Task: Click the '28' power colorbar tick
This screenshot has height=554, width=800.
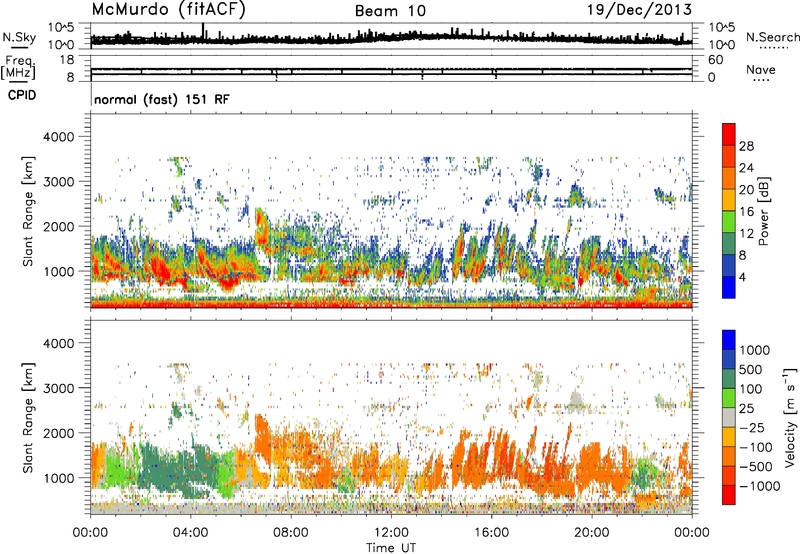Action: 746,146
